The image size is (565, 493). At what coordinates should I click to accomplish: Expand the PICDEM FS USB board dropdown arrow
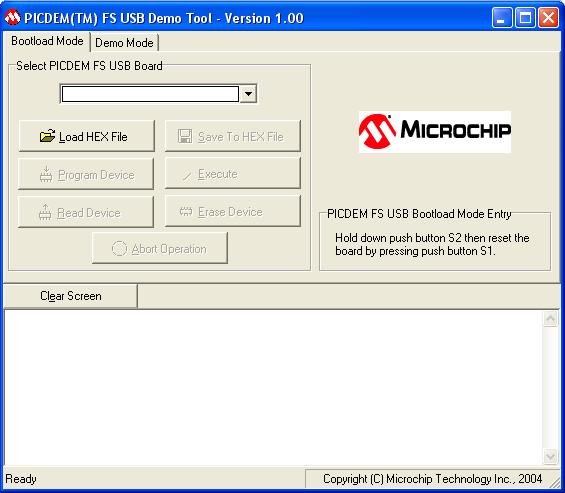coord(248,94)
